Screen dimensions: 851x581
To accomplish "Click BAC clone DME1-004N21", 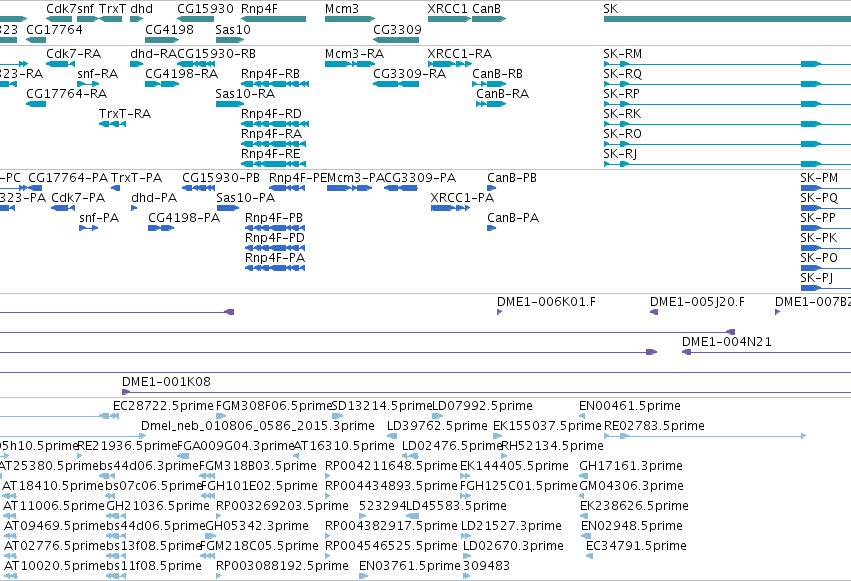I will (727, 342).
